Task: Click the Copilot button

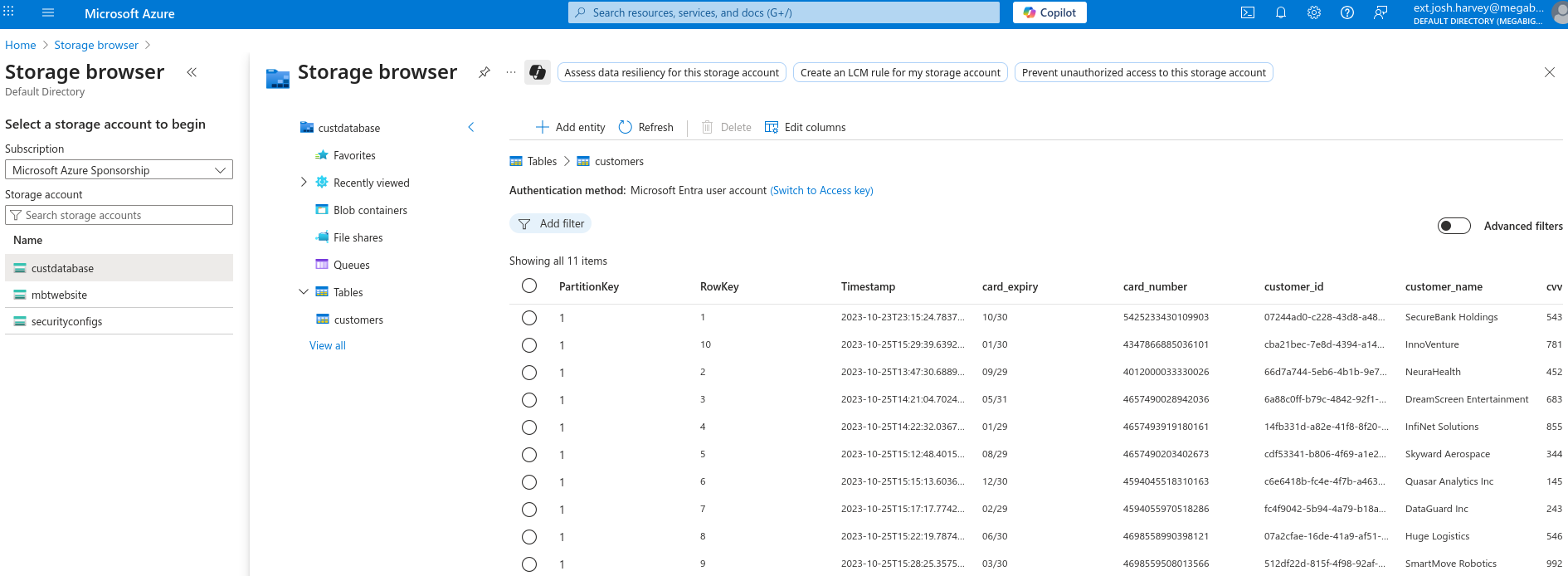Action: tap(1049, 12)
